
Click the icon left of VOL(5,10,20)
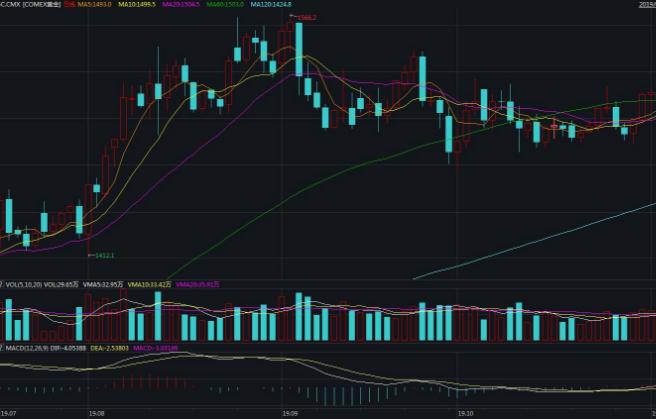point(2,284)
